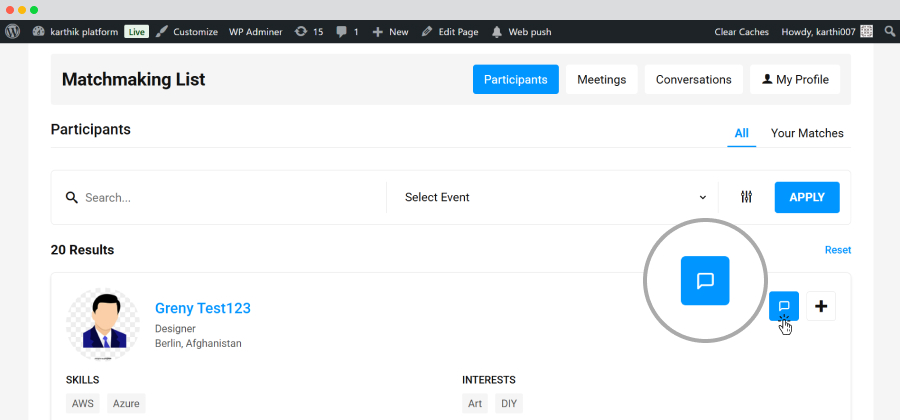Click the Search participants field

click(x=224, y=197)
